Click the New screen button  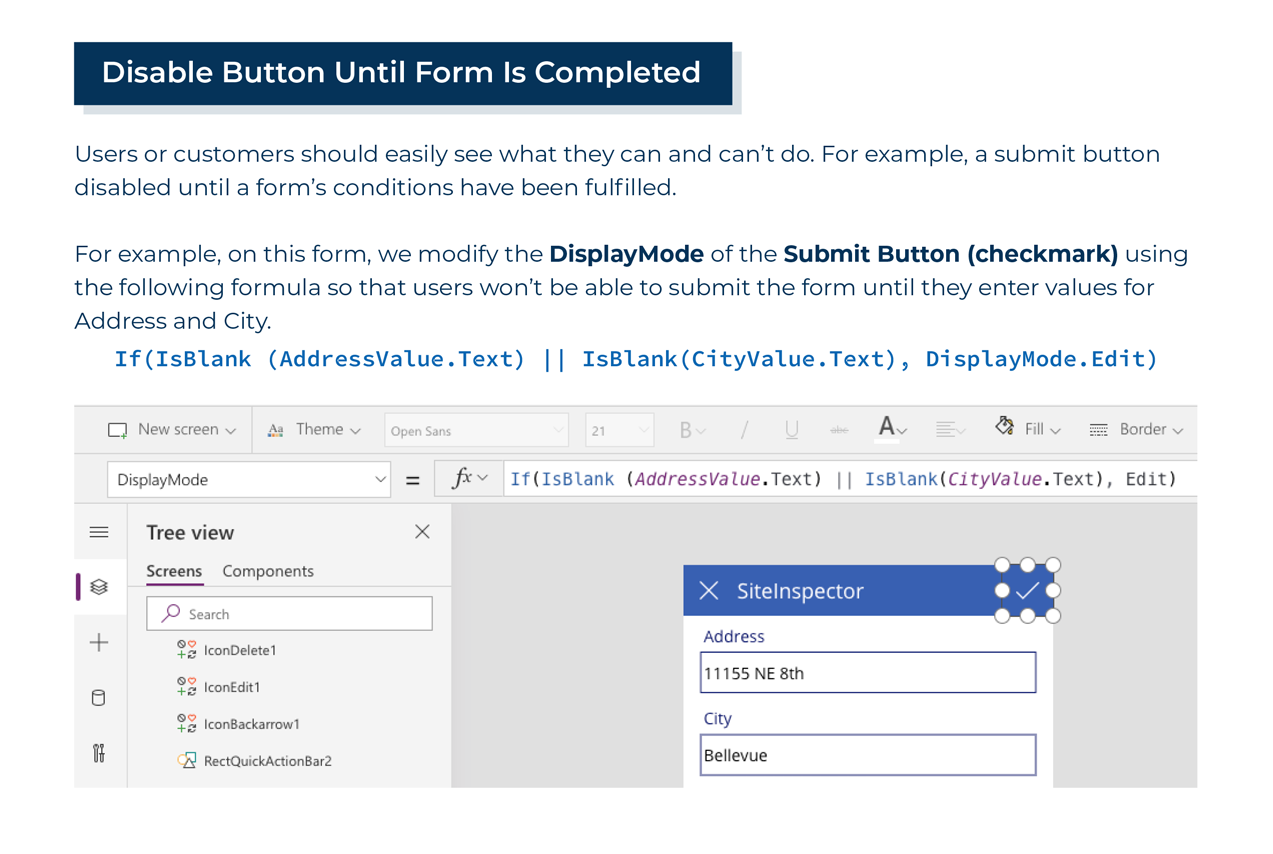[x=172, y=430]
